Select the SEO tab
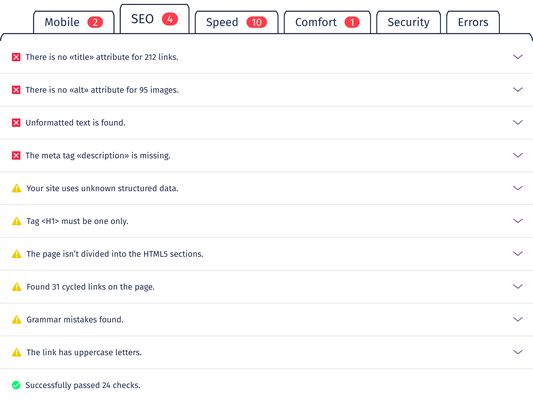Screen dimensions: 533x400 pos(154,19)
